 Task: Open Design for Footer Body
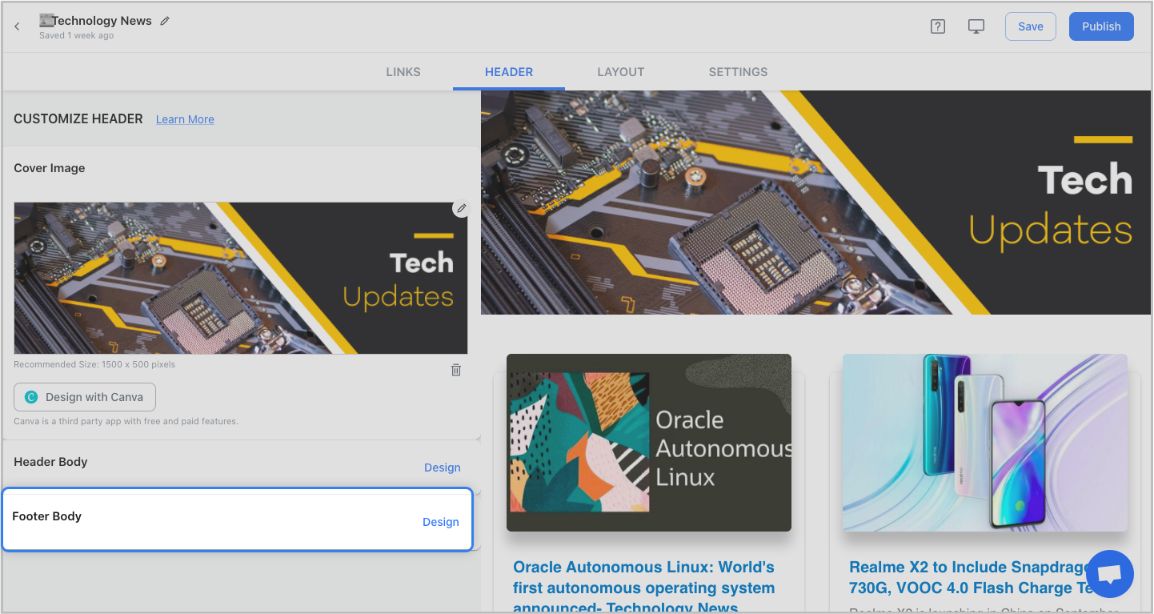[x=440, y=522]
